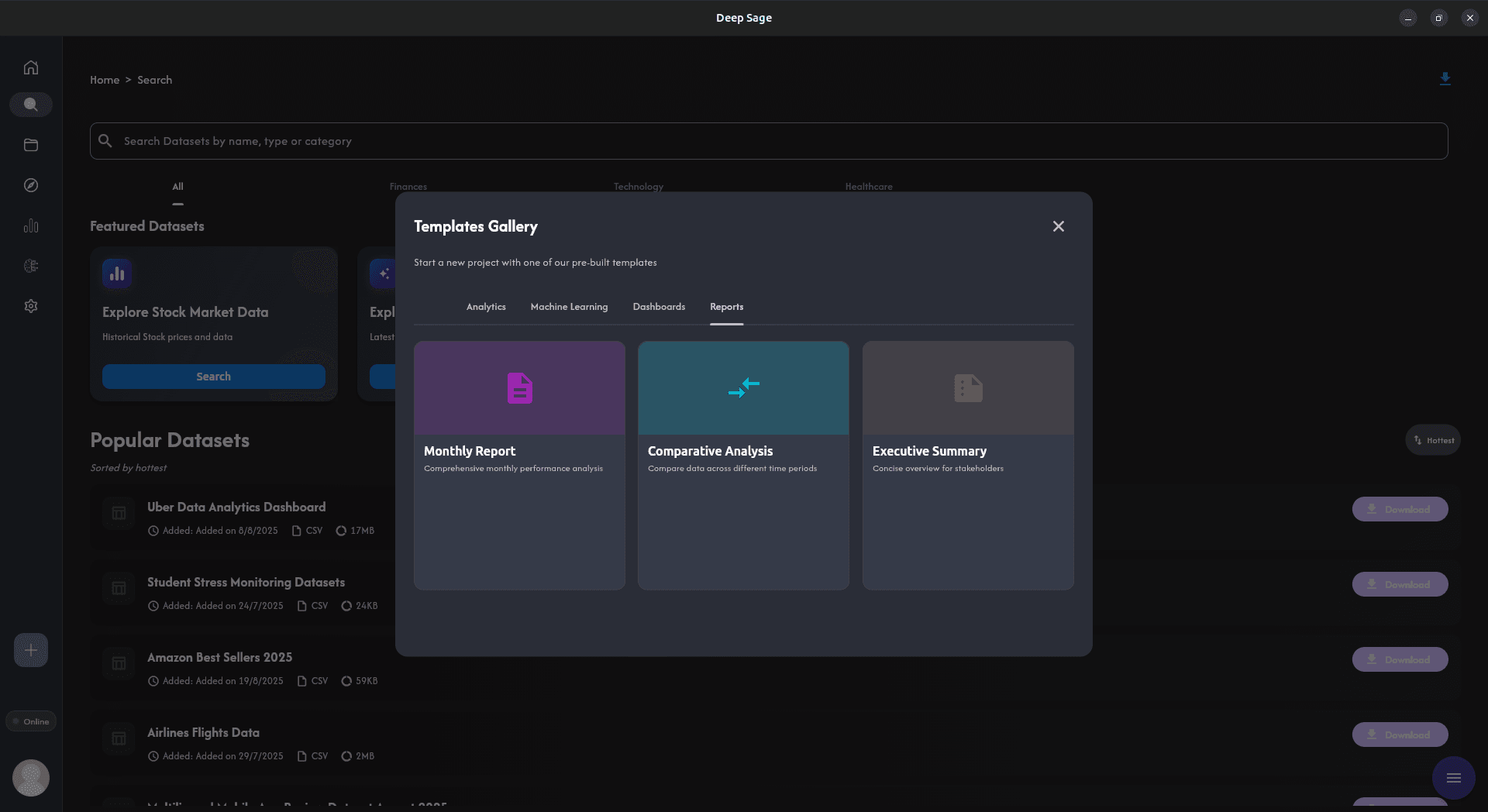The height and width of the screenshot is (812, 1488).
Task: Close the Templates Gallery dialog
Action: click(x=1058, y=226)
